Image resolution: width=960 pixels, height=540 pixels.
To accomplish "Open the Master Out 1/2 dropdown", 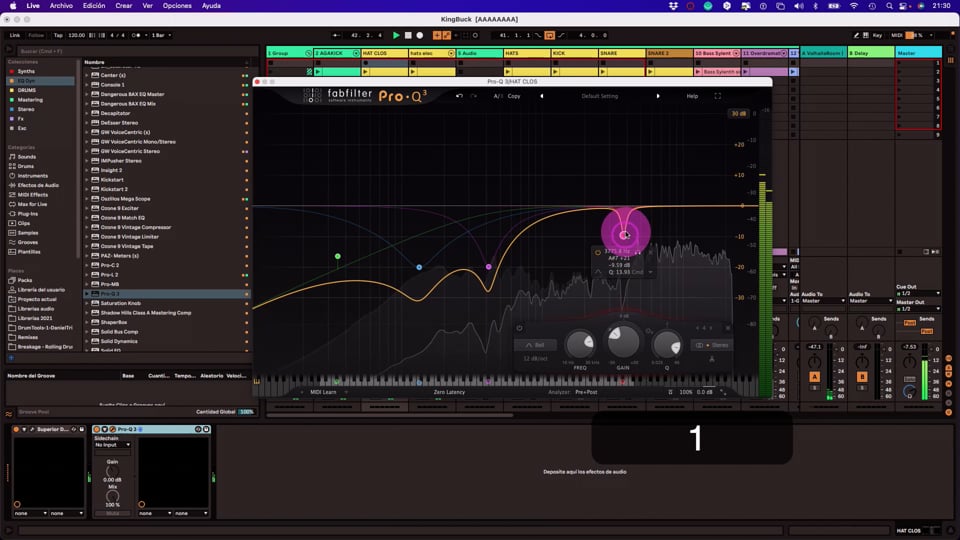I will tap(918, 309).
